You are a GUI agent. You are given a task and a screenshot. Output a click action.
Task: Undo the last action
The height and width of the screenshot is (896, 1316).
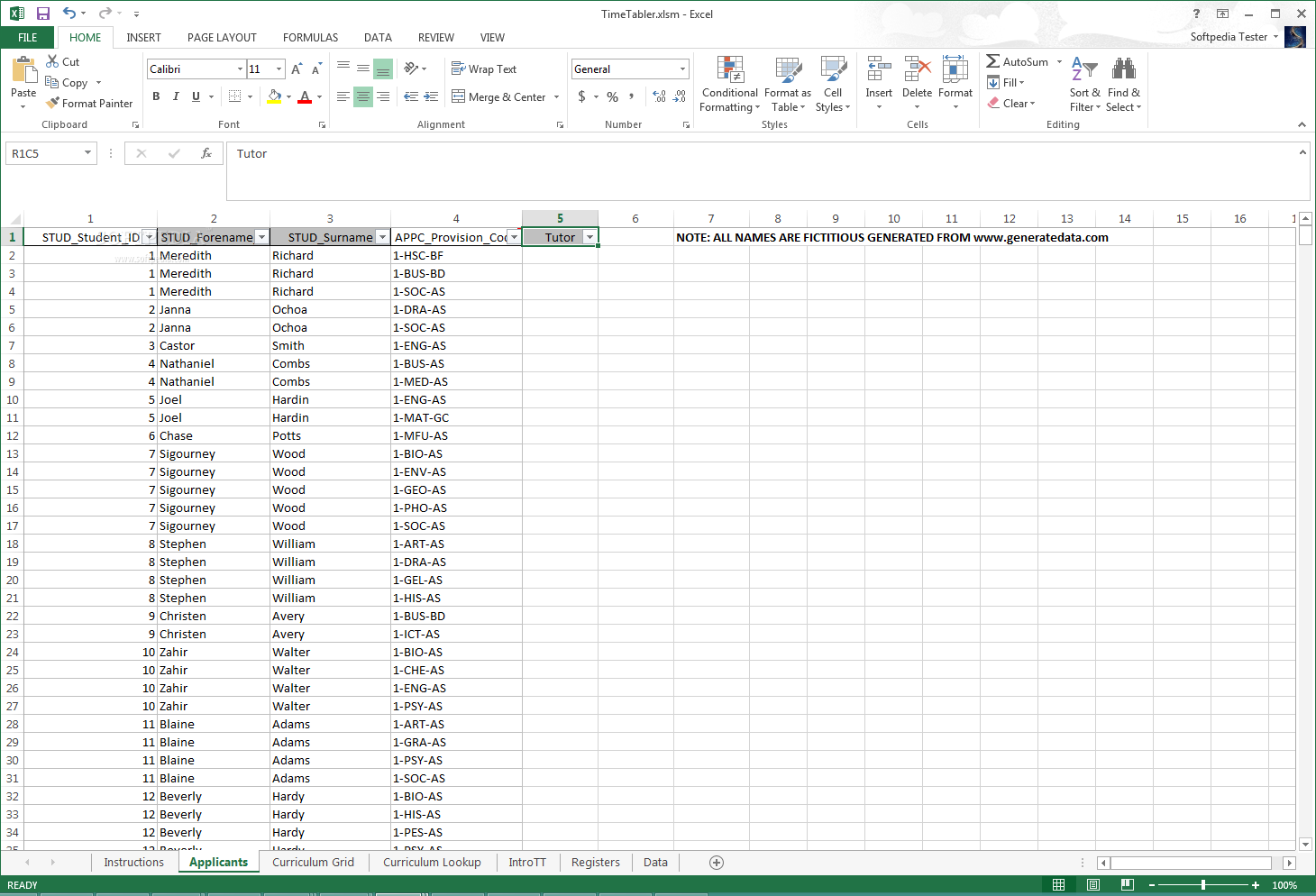click(x=69, y=14)
